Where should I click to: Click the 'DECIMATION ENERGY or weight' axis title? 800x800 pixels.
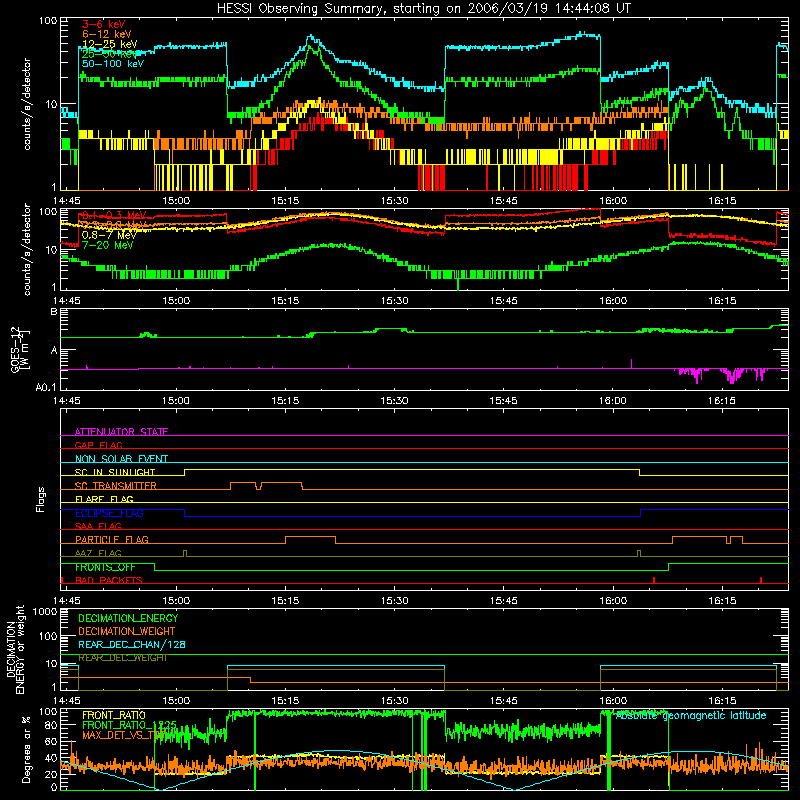15,650
